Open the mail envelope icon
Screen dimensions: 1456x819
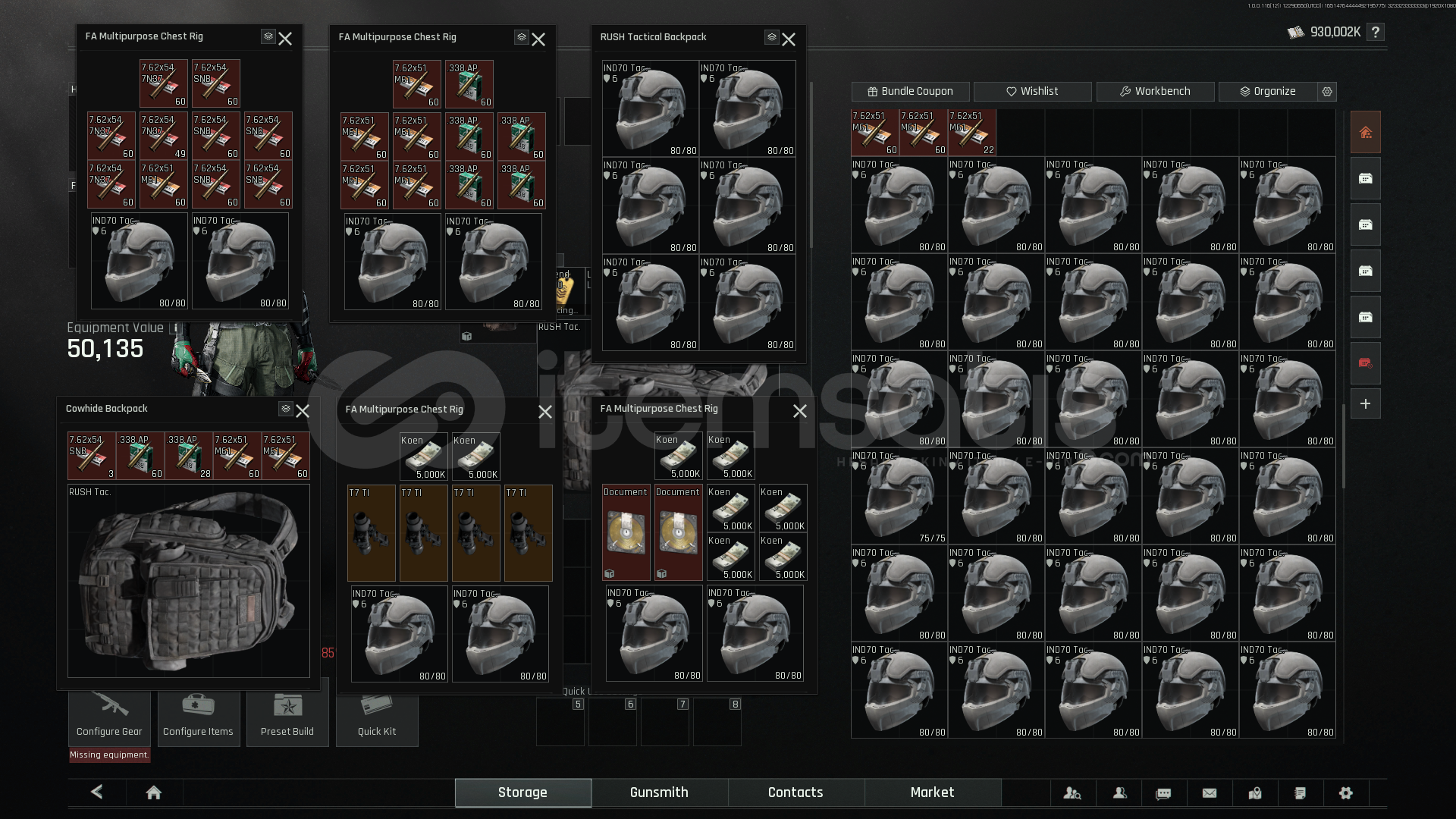pyautogui.click(x=1210, y=793)
